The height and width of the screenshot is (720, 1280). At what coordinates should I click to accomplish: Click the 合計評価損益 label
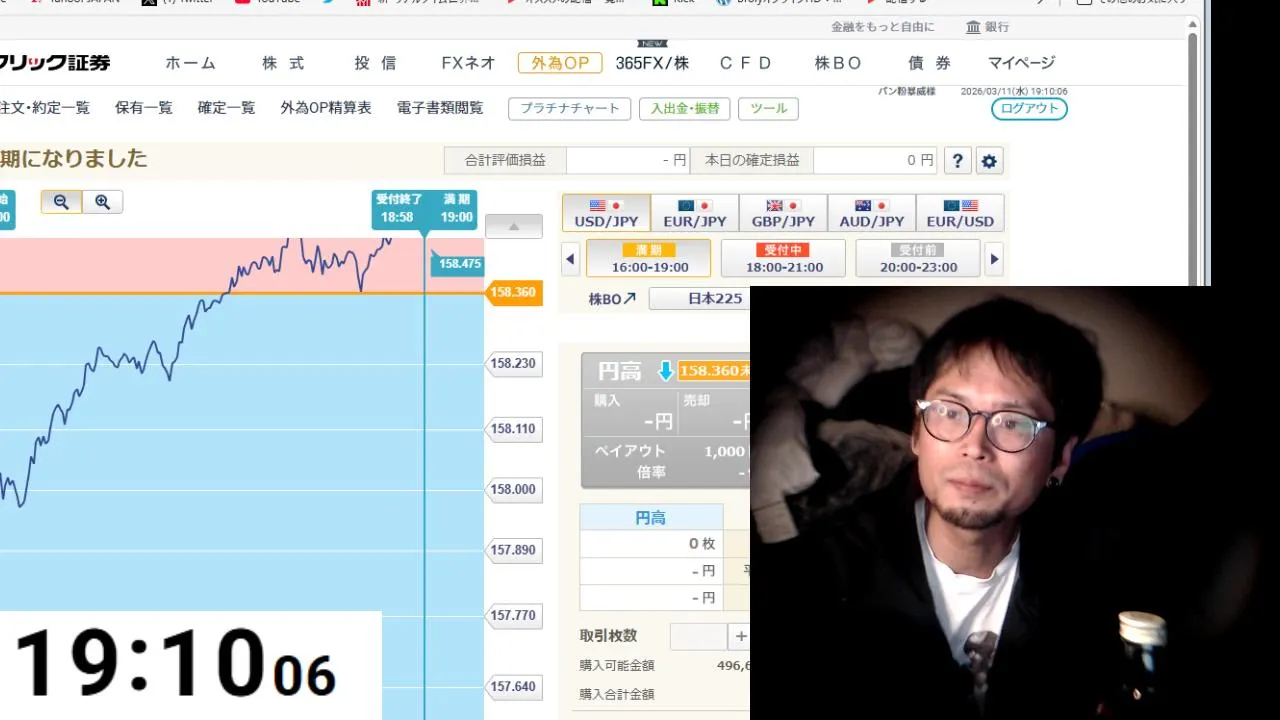505,160
